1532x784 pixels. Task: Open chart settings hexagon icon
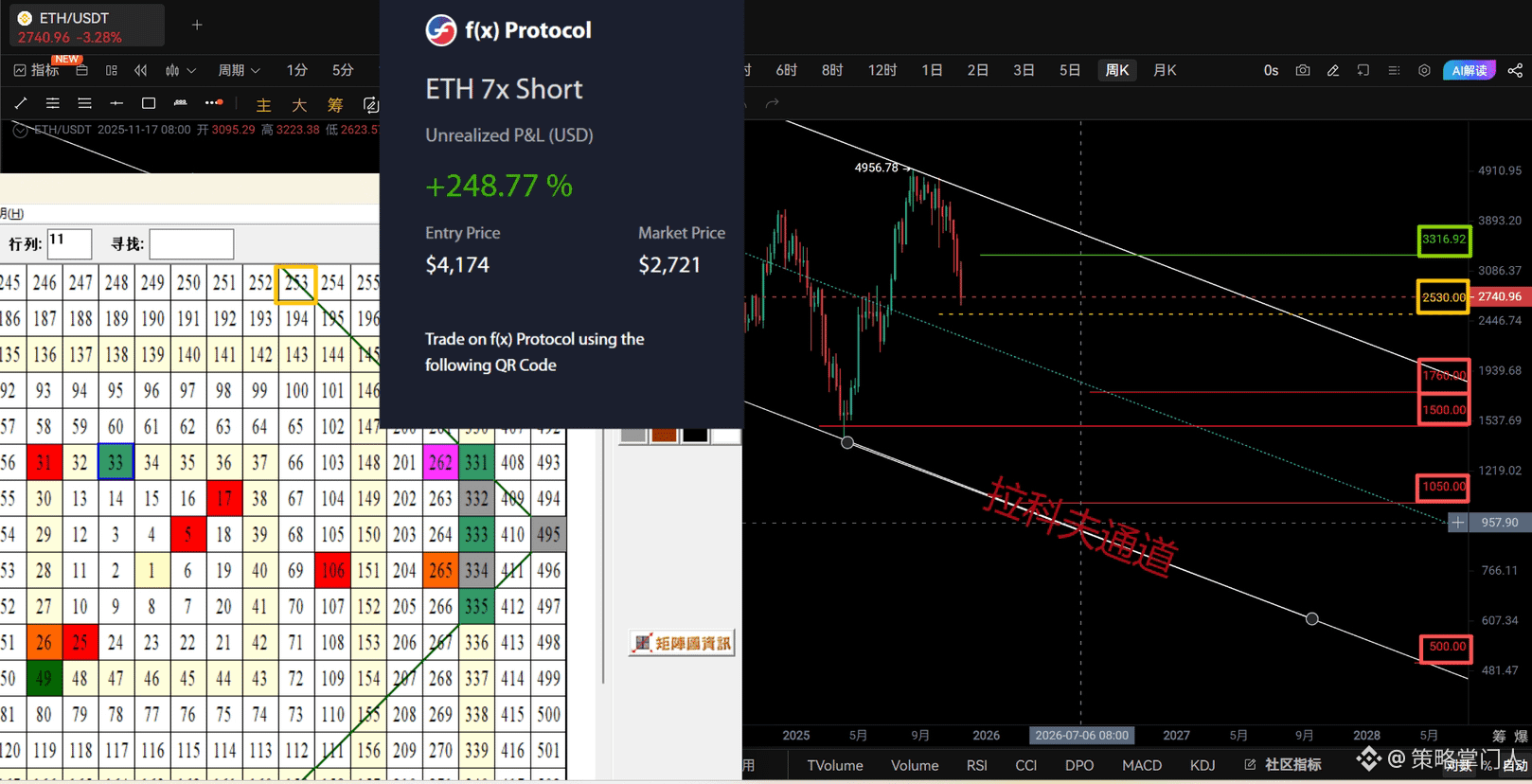tap(1424, 70)
